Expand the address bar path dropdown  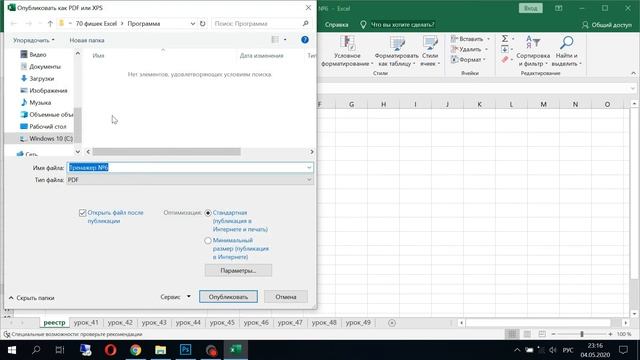(x=193, y=24)
